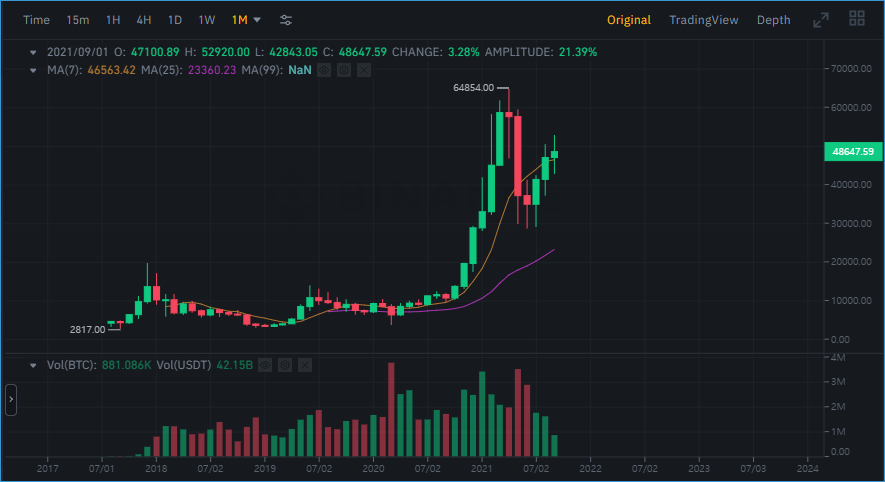Viewport: 885px width, 482px height.
Task: Hide the MA indicator with eye icon
Action: tap(324, 70)
